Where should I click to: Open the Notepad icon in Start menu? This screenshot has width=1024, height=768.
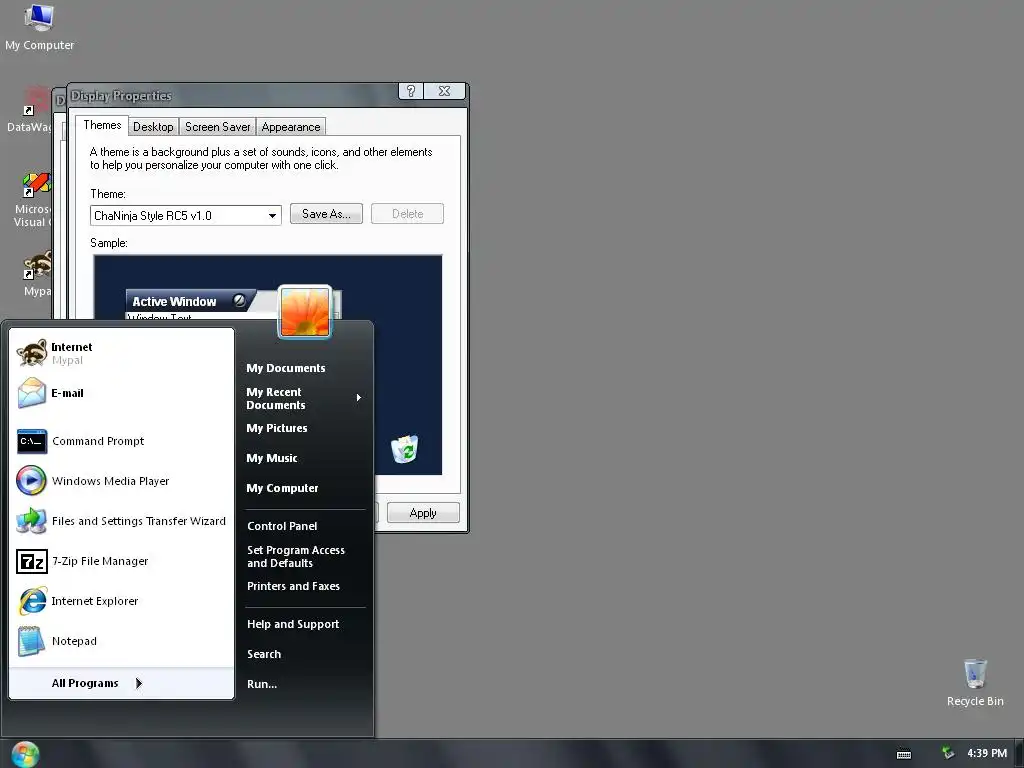coord(31,641)
